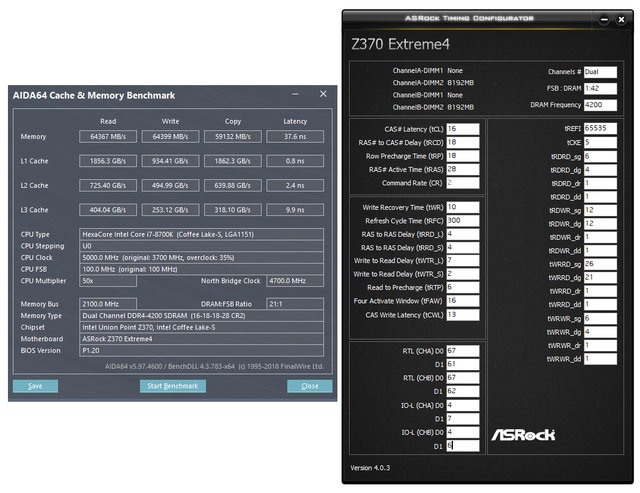Click DRAM:FSB Ratio 21:1 field

tap(295, 304)
